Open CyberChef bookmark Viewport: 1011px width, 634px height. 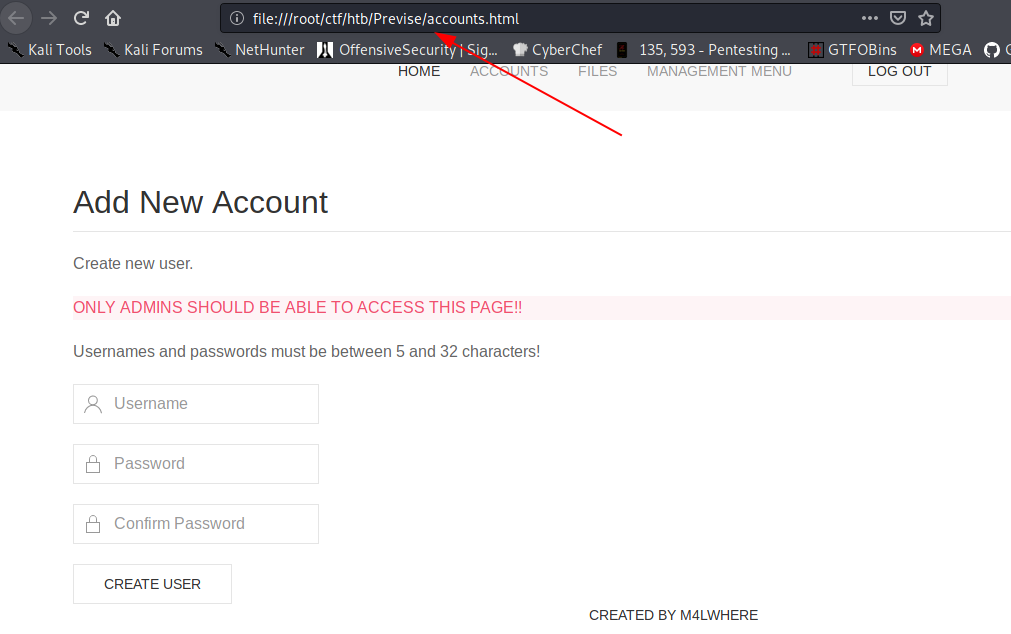tap(557, 50)
